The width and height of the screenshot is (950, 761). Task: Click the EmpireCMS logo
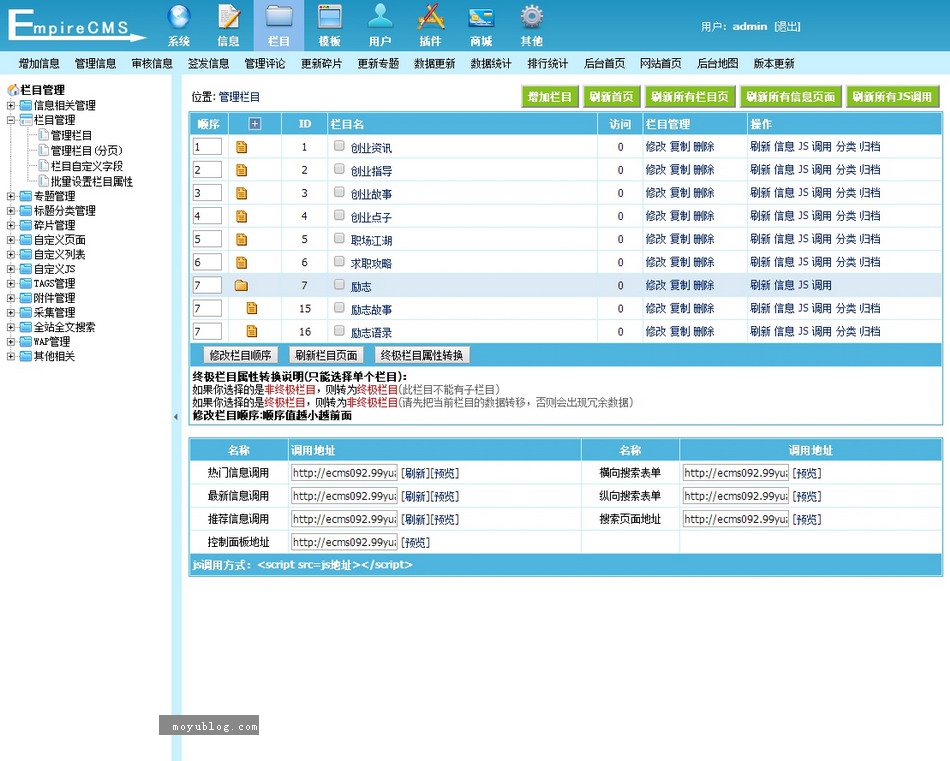click(76, 25)
